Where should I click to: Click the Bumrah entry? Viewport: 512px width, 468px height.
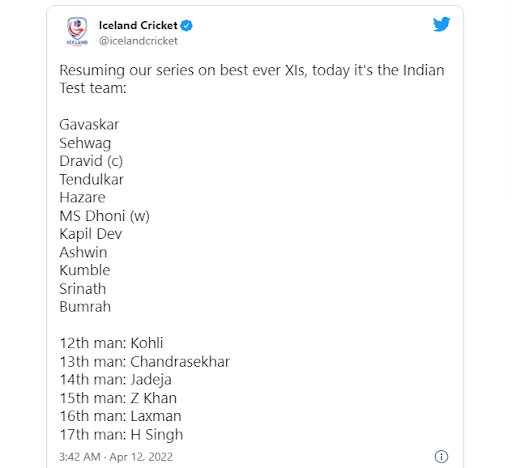point(85,307)
